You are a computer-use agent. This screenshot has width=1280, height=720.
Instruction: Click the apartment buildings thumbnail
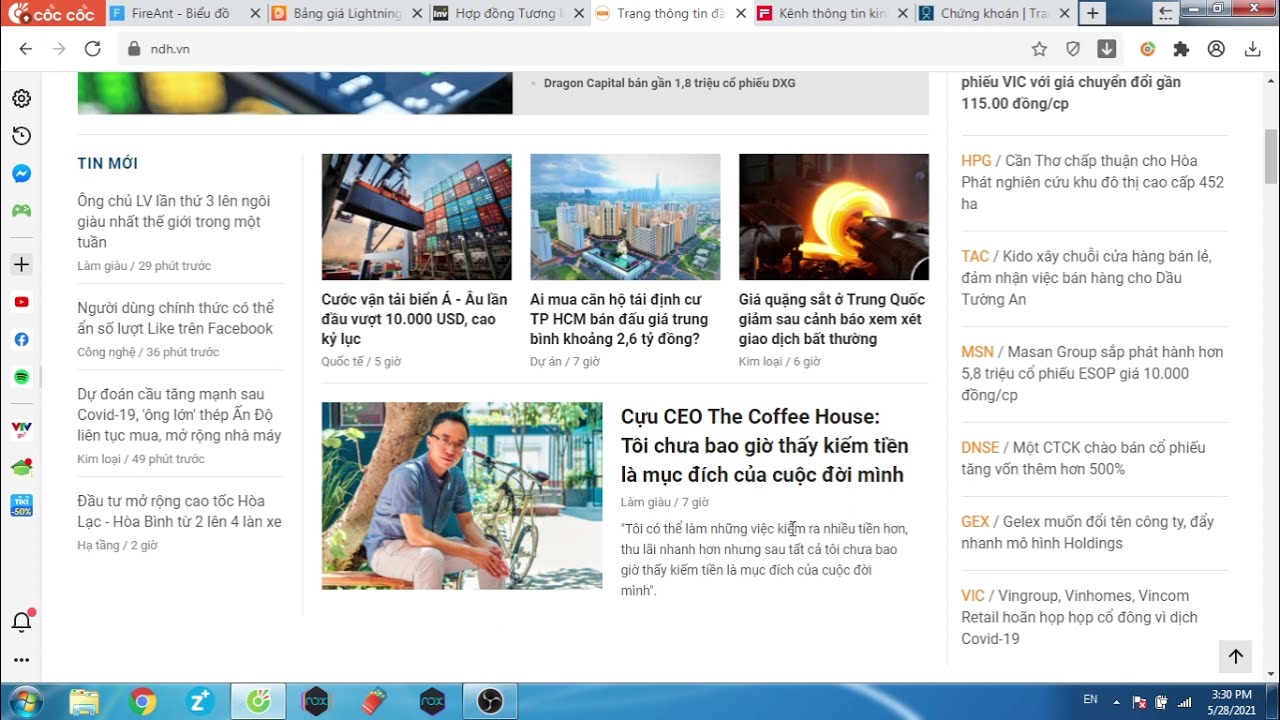click(x=625, y=217)
